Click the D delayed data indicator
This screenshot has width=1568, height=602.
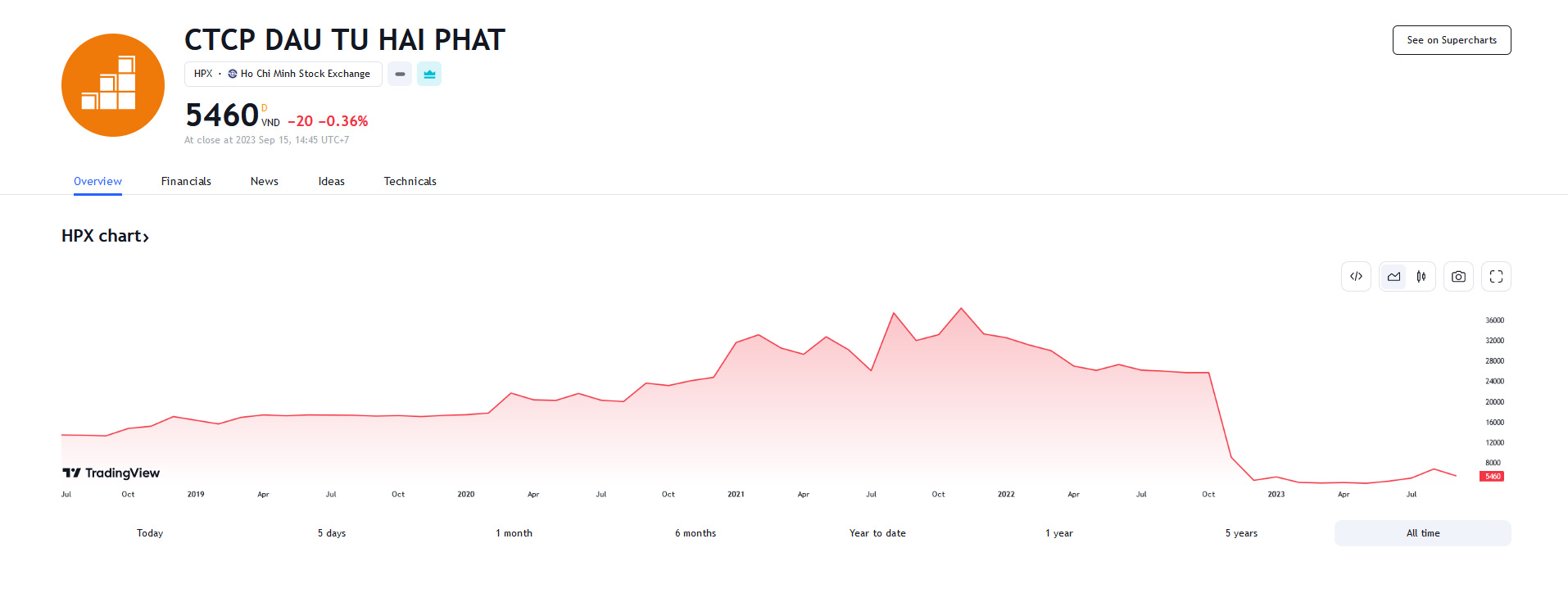264,108
